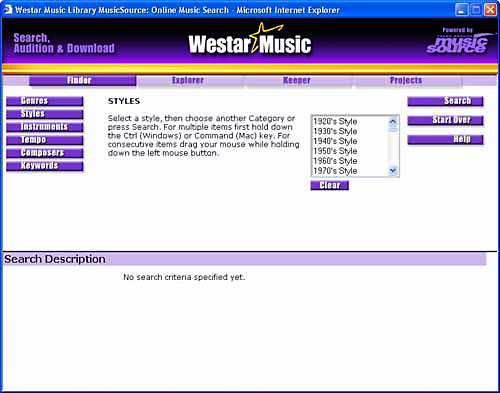Open the Tempo category
Screen dimensions: 500x393
(x=45, y=140)
